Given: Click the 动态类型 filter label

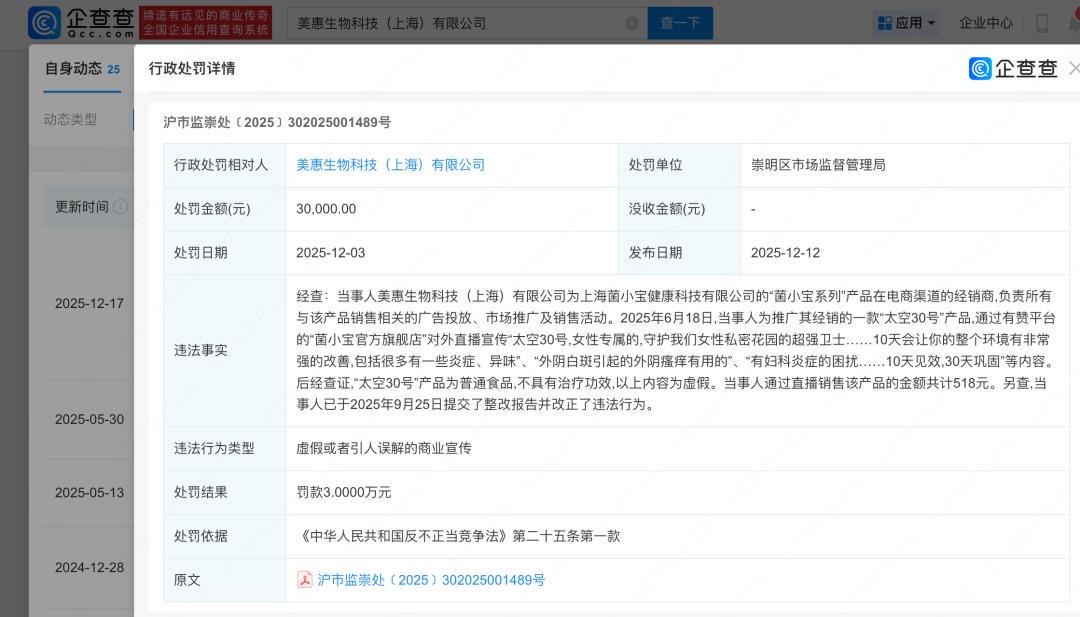Looking at the screenshot, I should coord(70,119).
